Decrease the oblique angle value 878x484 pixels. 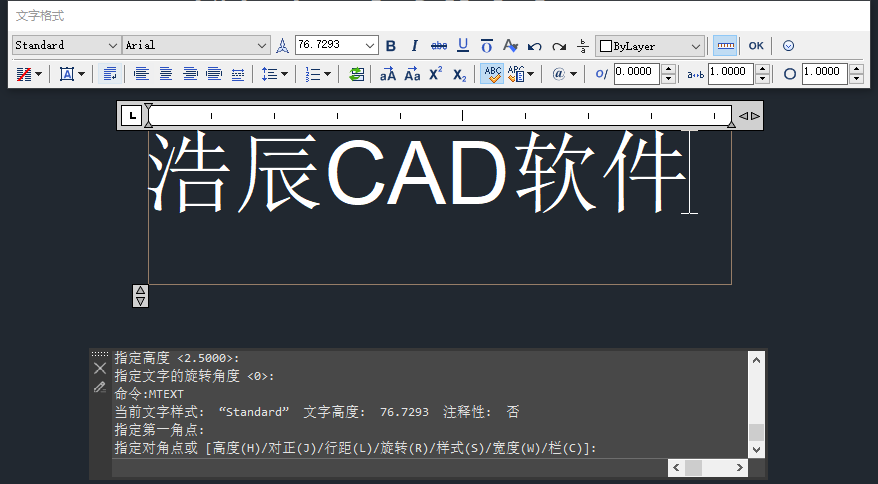[668, 79]
